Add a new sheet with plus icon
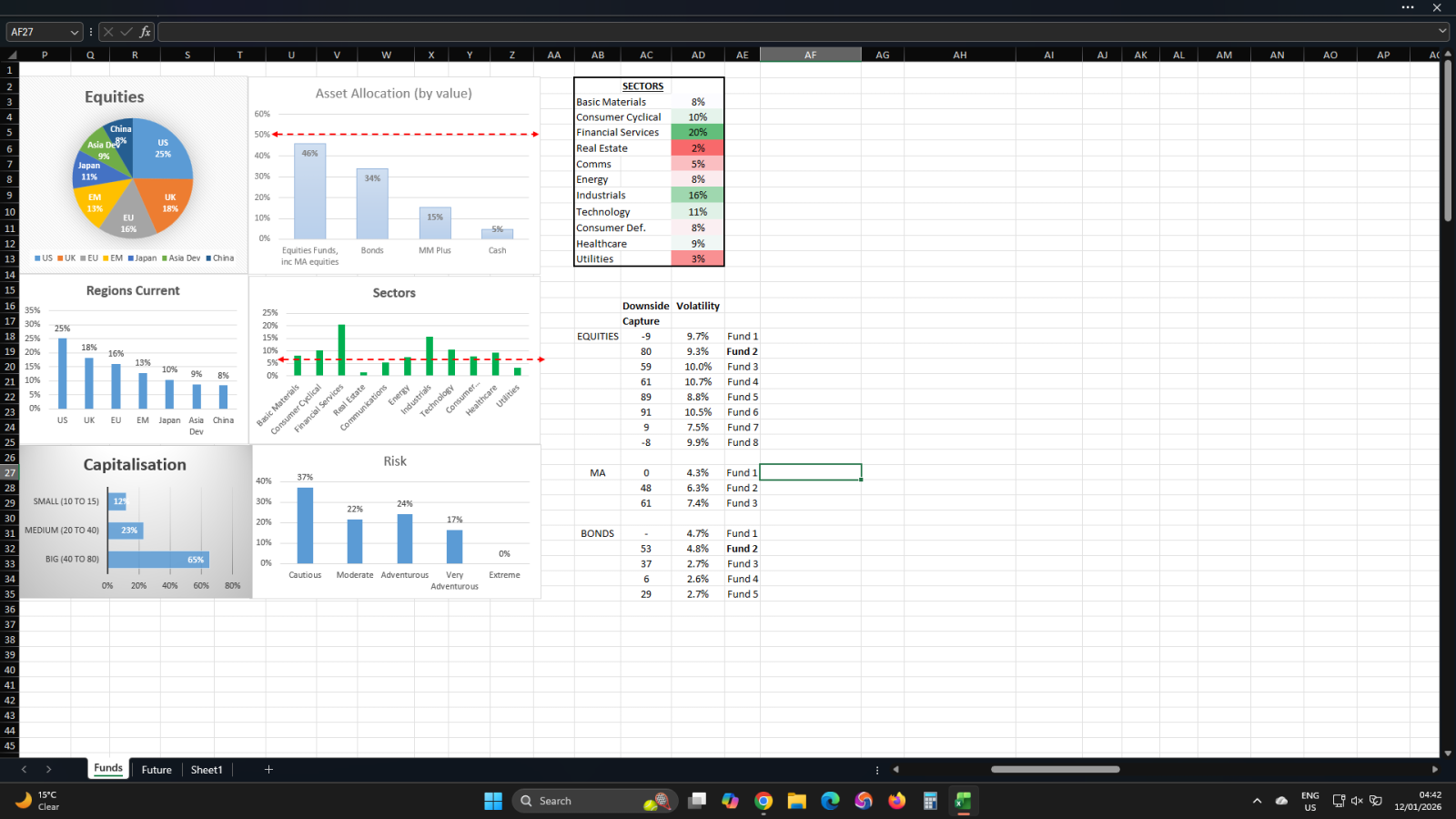1456x819 pixels. pos(268,770)
